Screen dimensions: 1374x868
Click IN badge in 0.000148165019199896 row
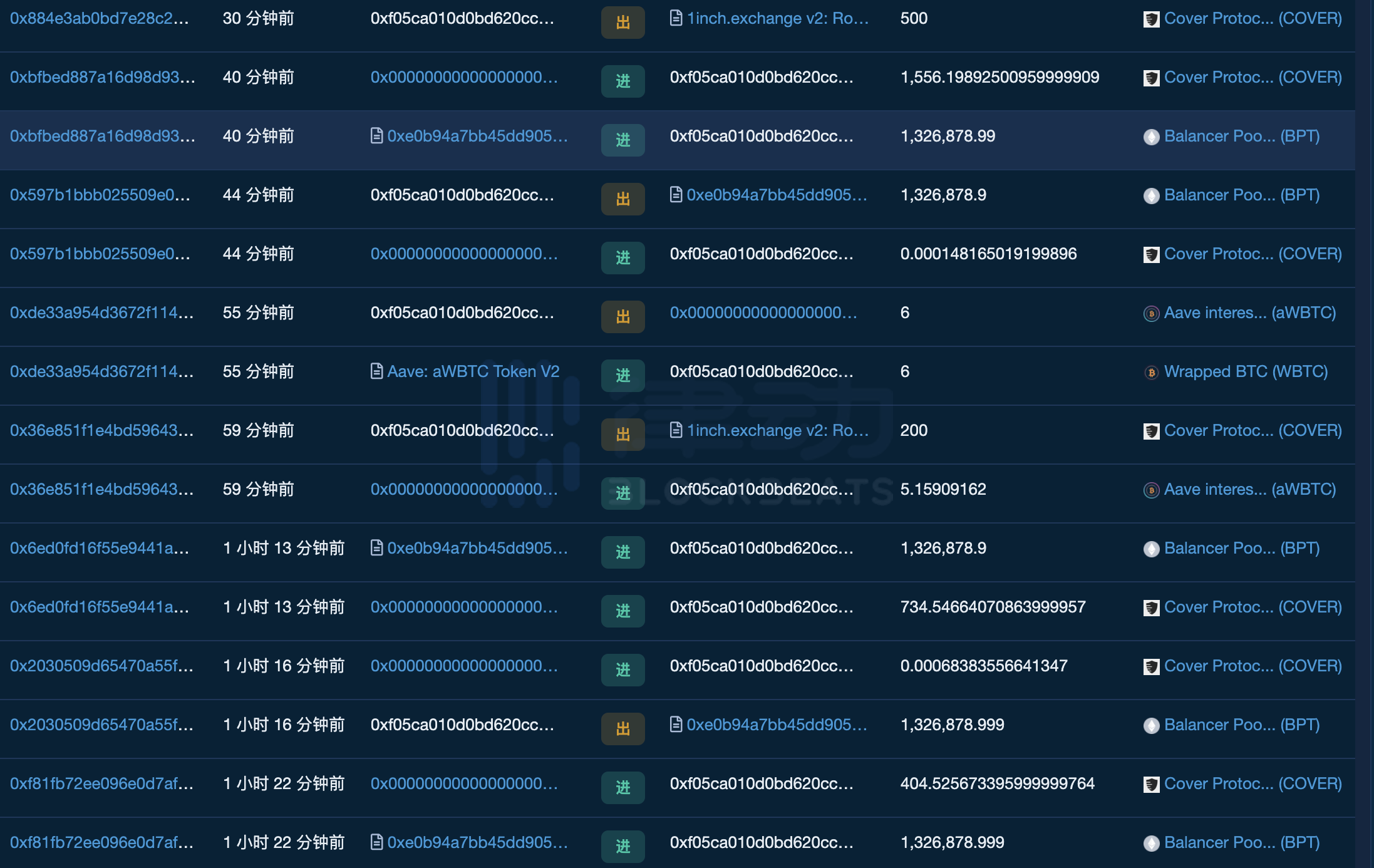tap(623, 258)
